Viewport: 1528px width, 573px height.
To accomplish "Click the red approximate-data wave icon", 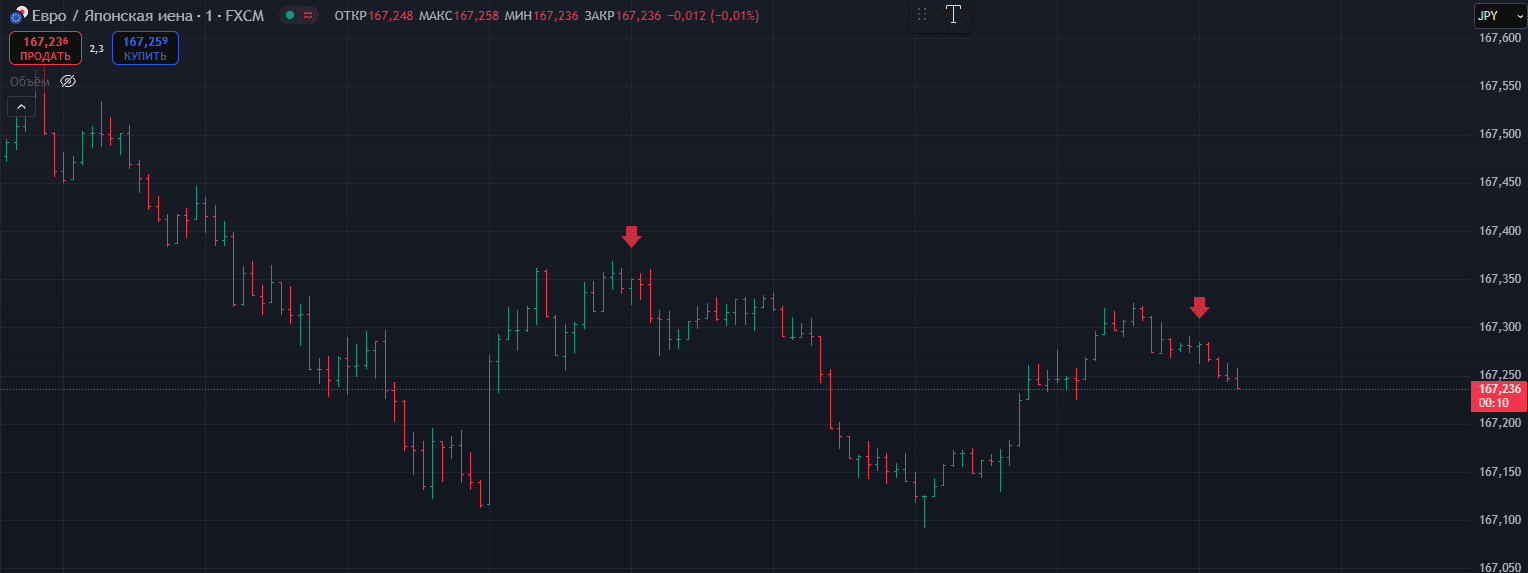I will click(308, 16).
